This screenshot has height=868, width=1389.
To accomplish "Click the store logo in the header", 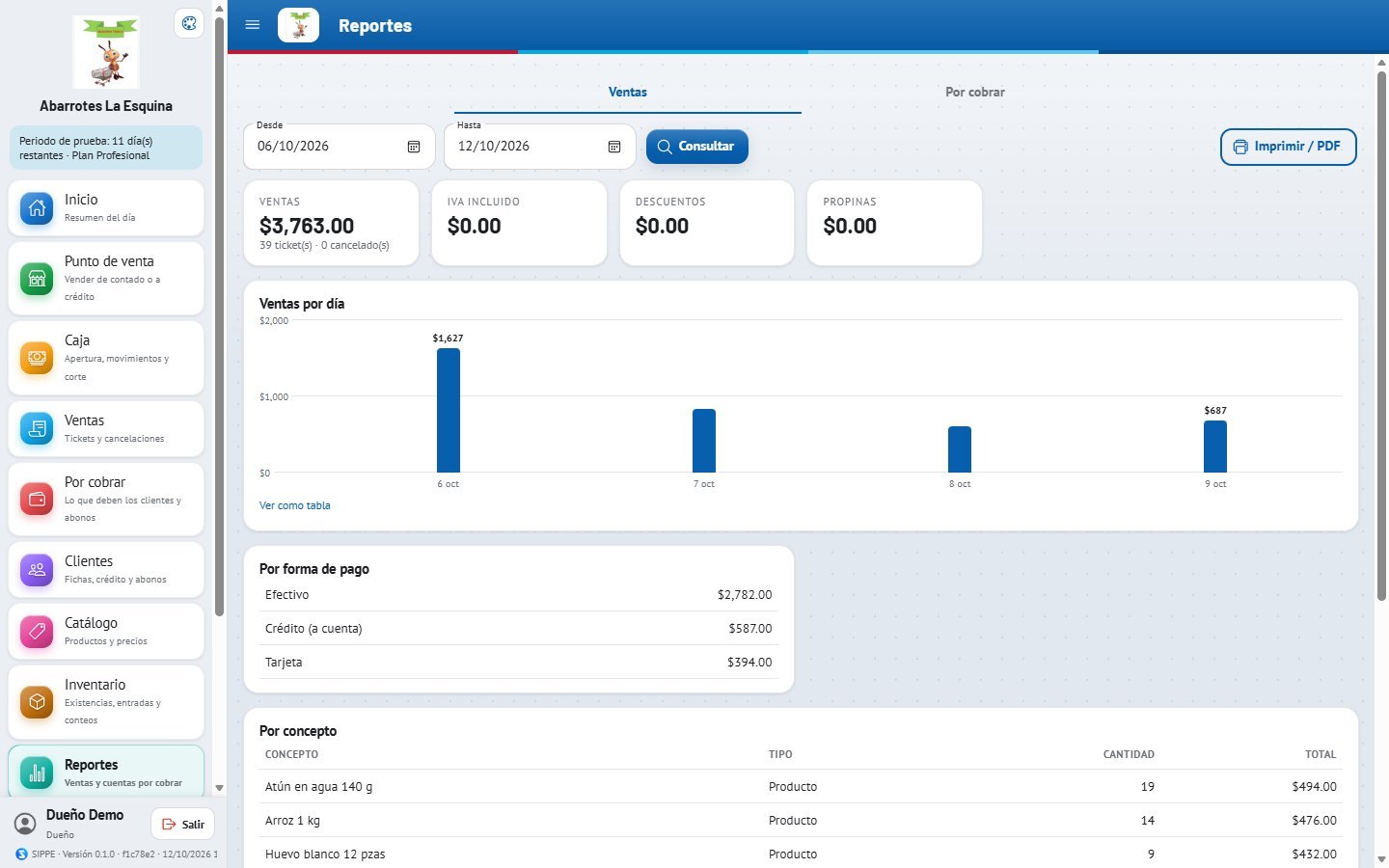I will click(x=298, y=25).
